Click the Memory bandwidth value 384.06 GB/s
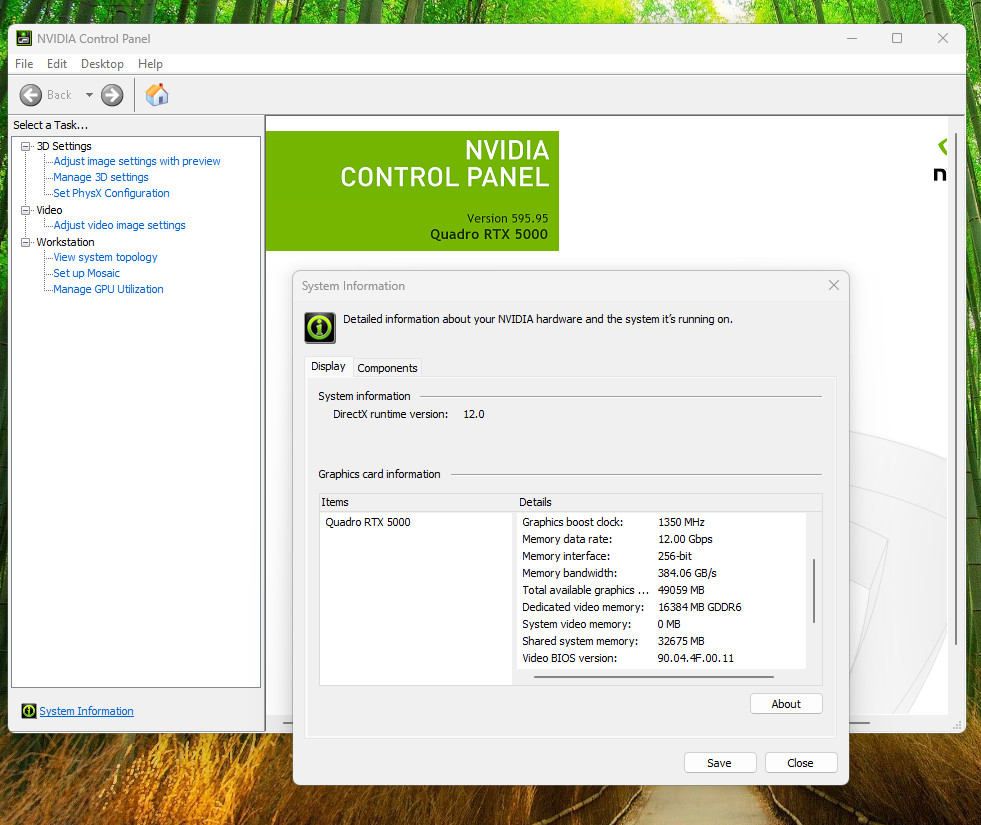 (x=687, y=573)
